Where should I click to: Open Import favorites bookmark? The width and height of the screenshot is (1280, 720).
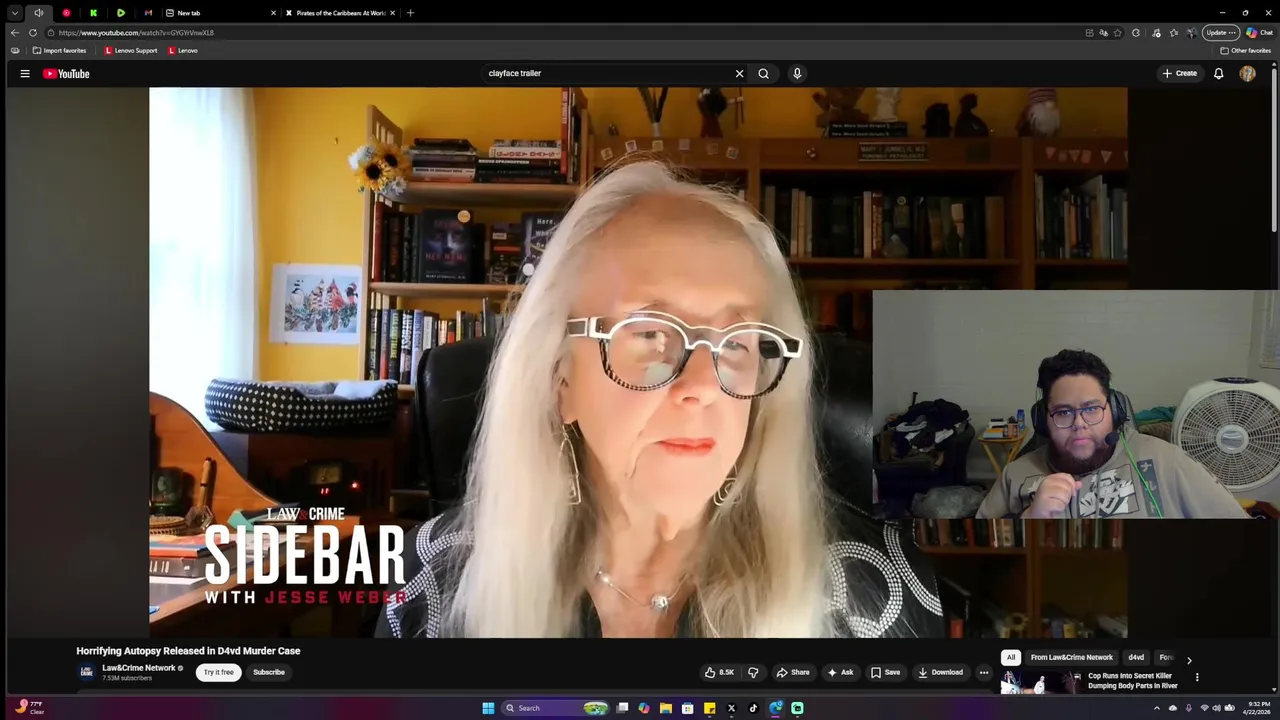[x=59, y=50]
